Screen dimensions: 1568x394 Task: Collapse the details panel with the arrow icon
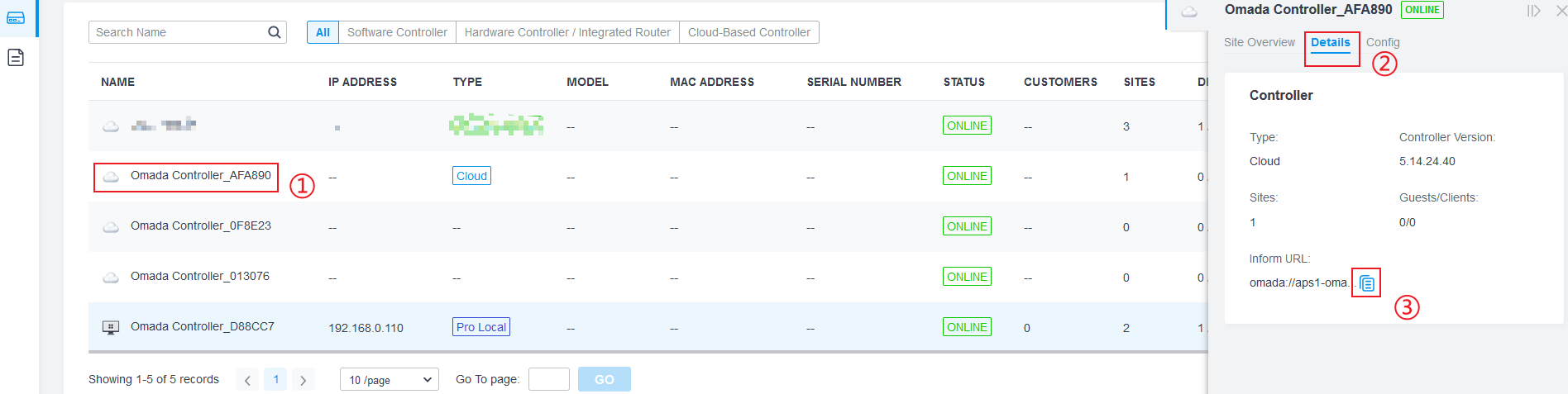pyautogui.click(x=1533, y=11)
